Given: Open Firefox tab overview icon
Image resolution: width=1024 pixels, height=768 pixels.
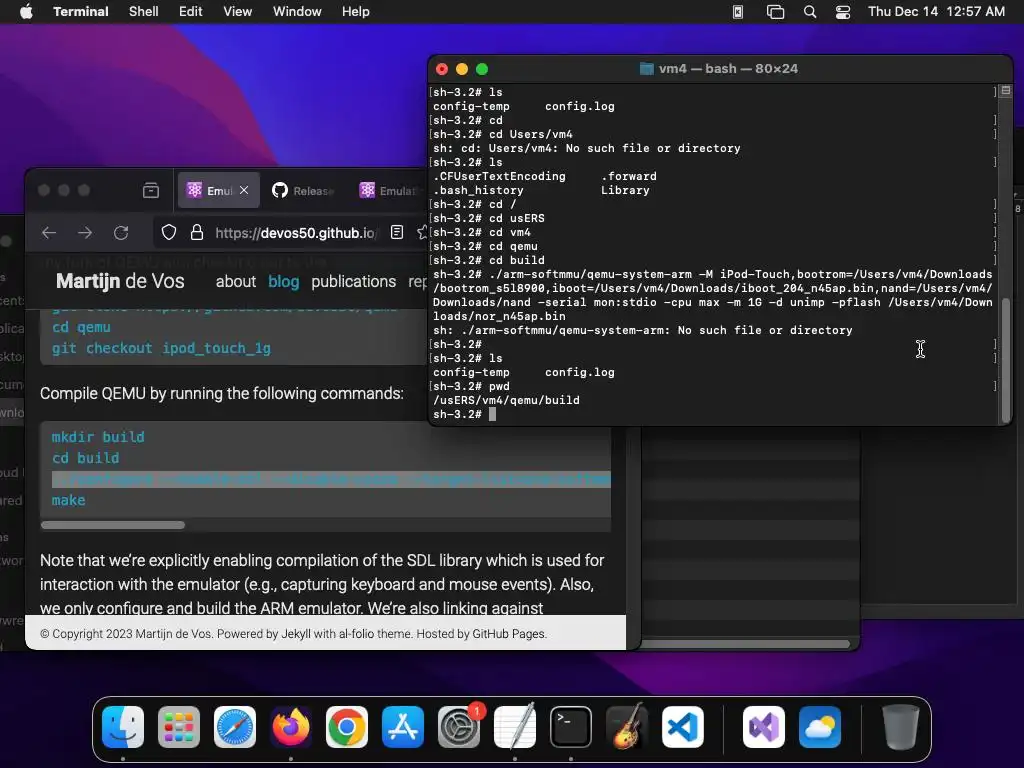Looking at the screenshot, I should pyautogui.click(x=151, y=190).
